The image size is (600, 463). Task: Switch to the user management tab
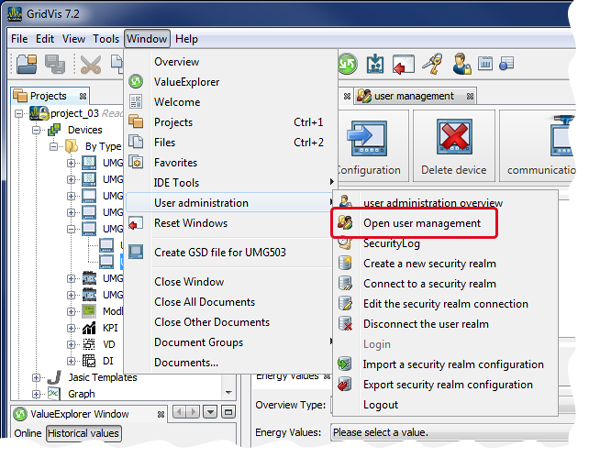[413, 96]
